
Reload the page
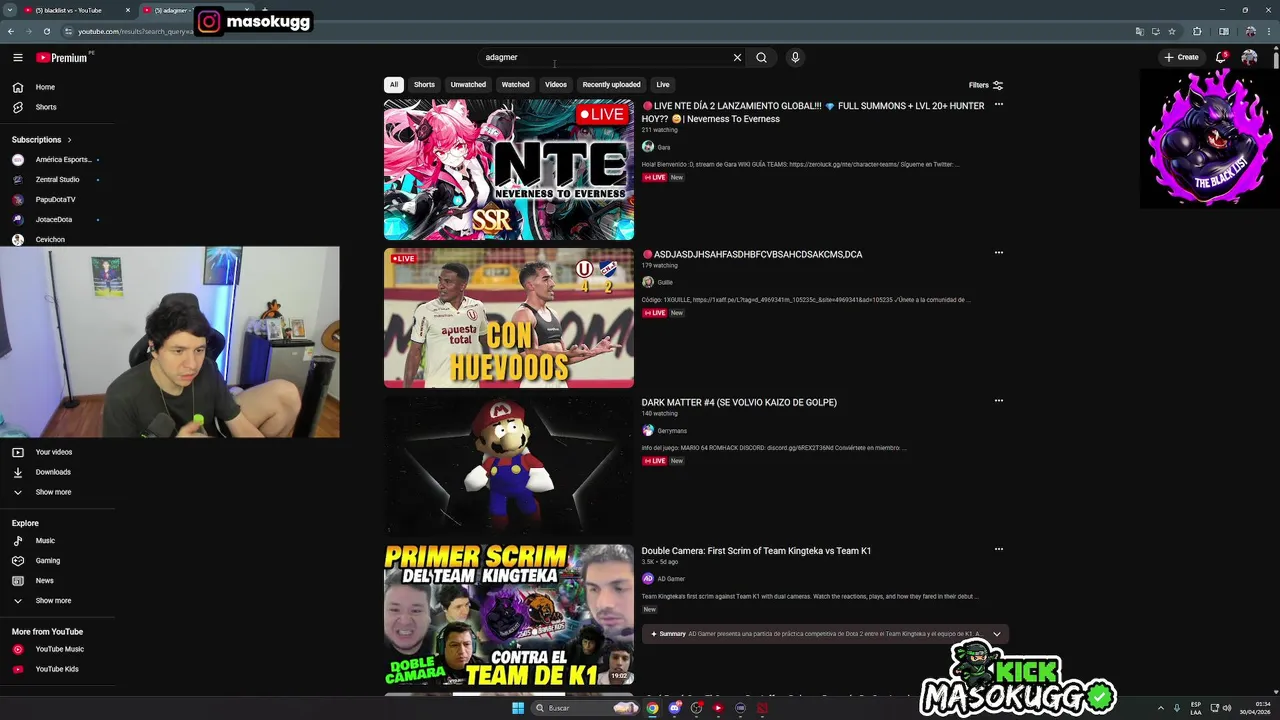point(46,31)
